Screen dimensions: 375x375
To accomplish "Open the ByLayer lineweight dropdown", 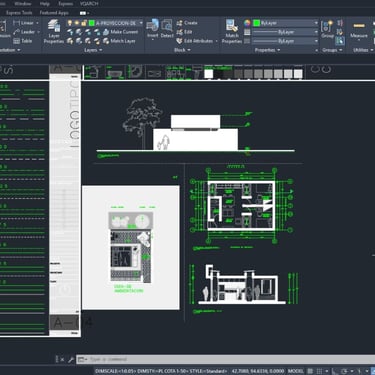I will 316,32.
